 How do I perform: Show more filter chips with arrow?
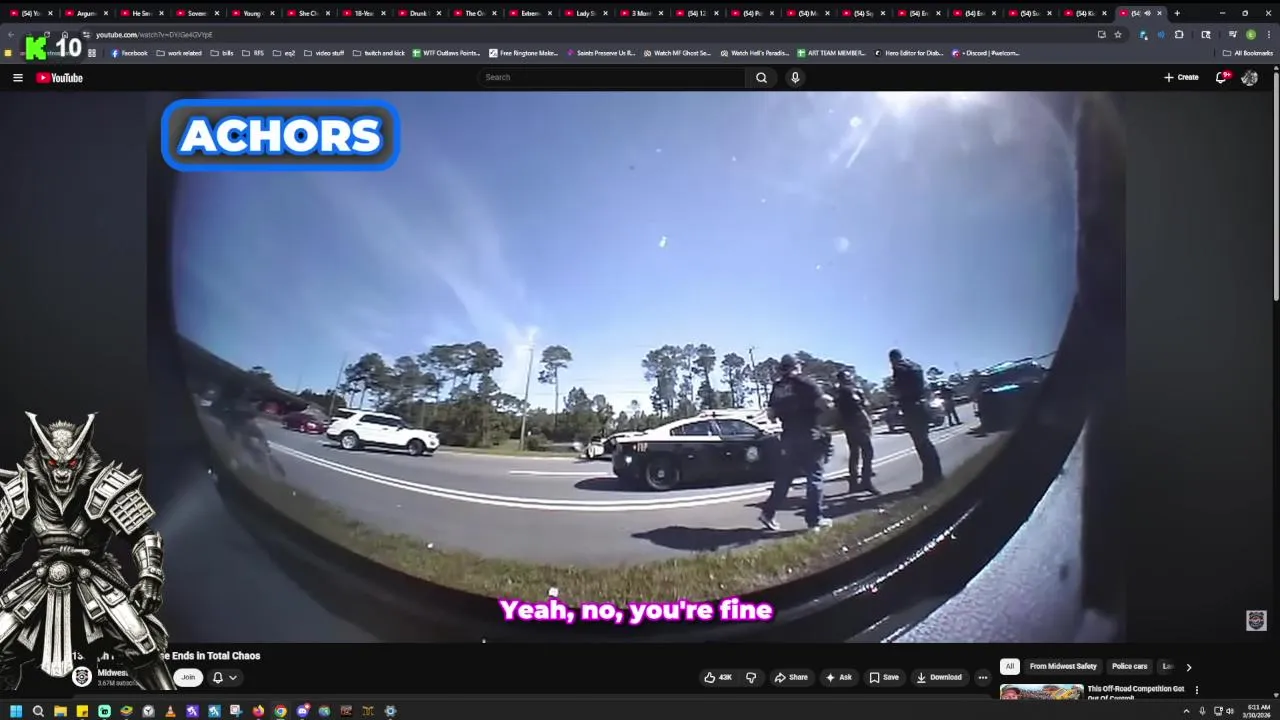[1188, 667]
